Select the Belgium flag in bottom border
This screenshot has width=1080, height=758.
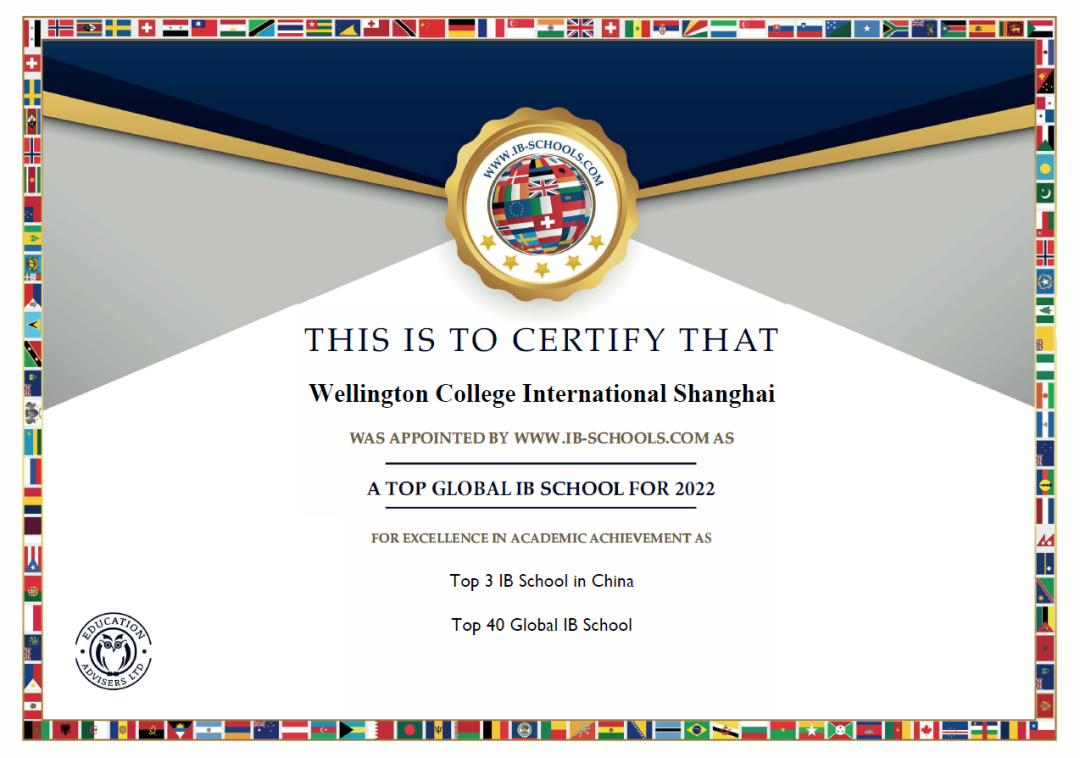[x=496, y=730]
